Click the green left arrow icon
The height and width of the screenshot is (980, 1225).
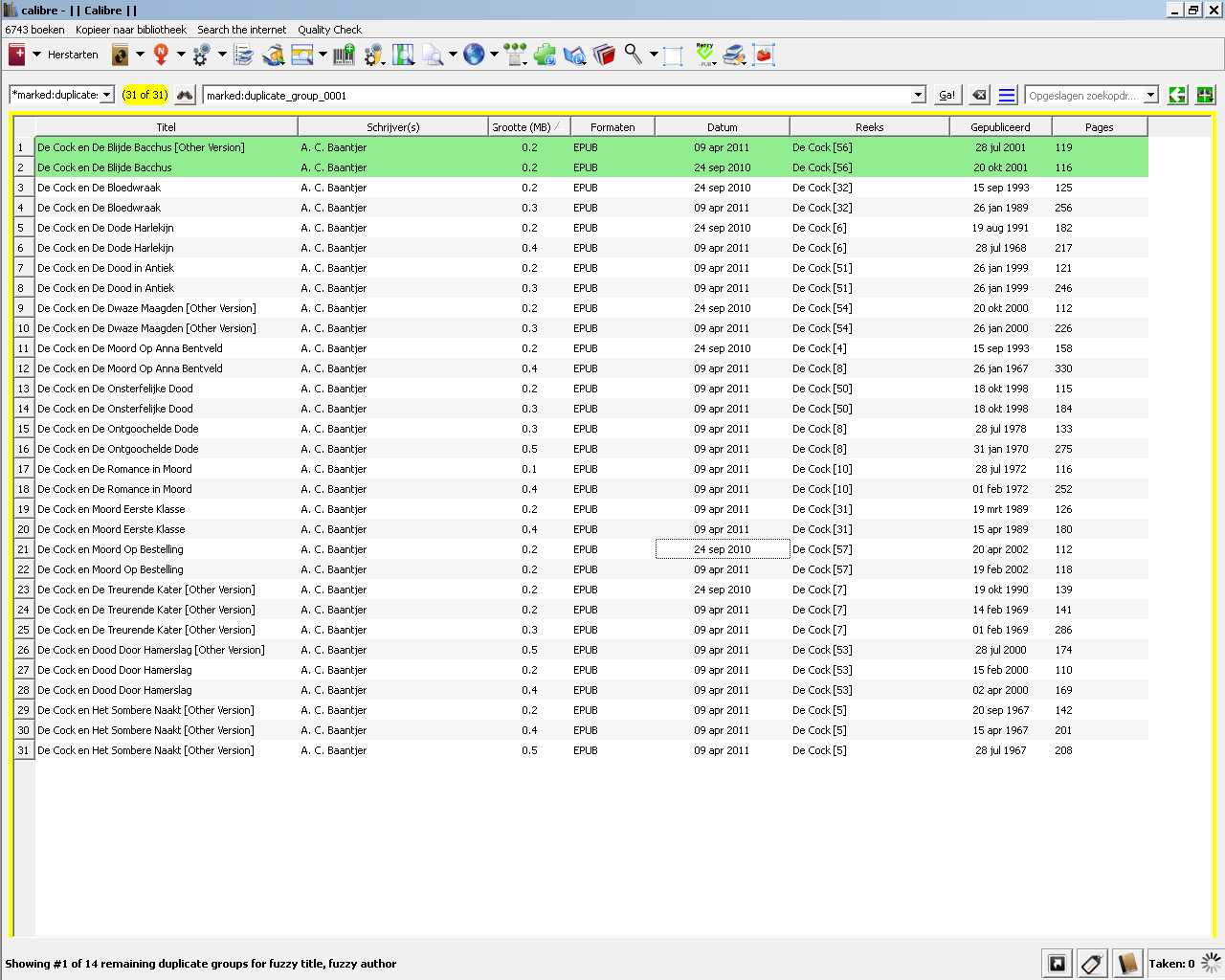1177,95
